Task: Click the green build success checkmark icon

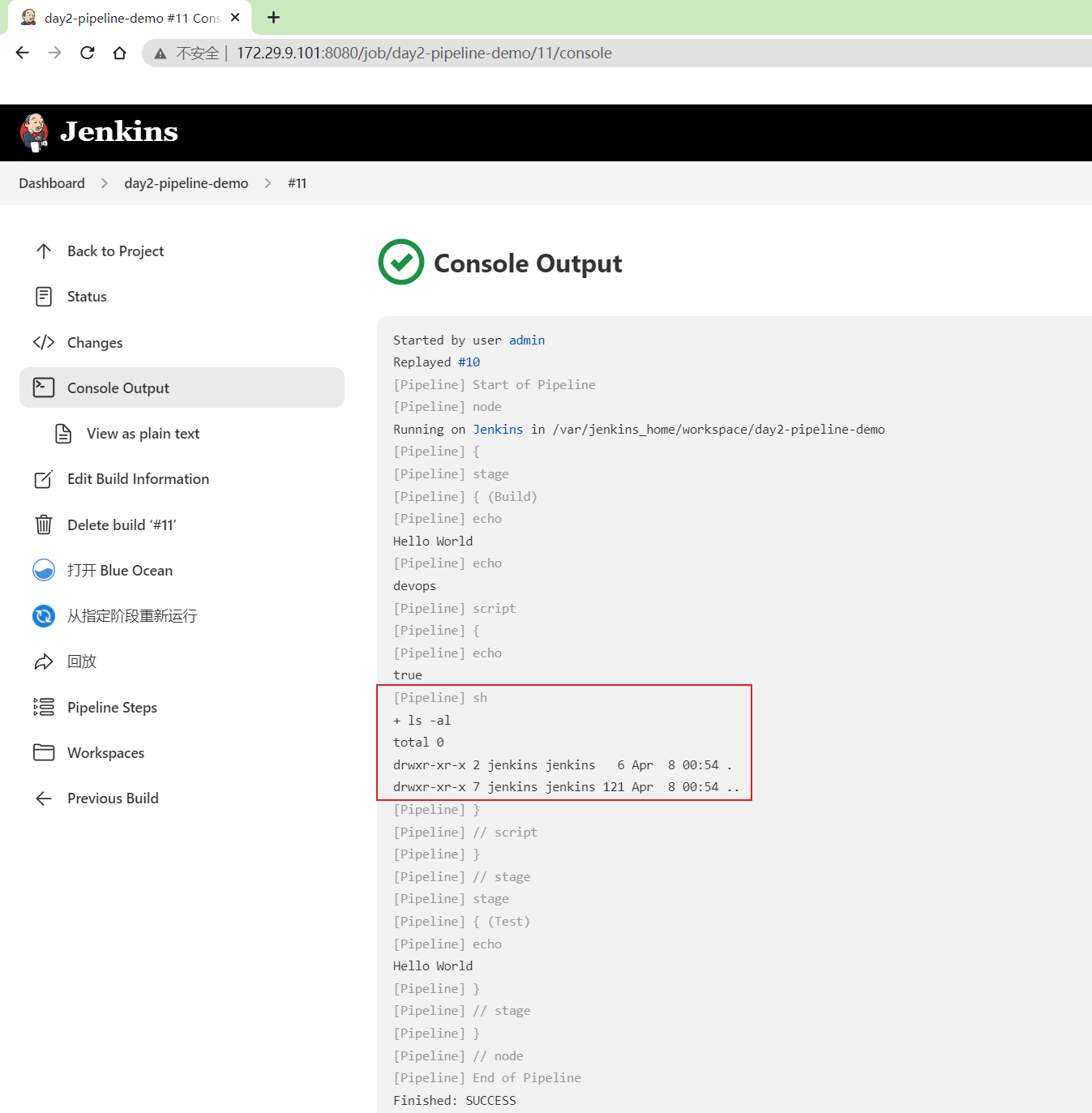Action: (401, 262)
